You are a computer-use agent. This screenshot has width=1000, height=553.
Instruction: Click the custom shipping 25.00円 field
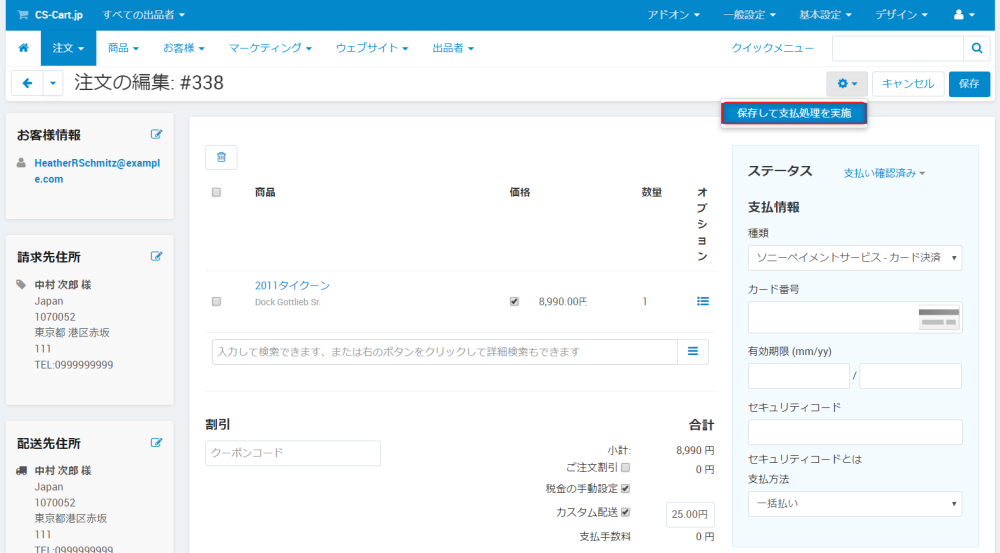690,514
